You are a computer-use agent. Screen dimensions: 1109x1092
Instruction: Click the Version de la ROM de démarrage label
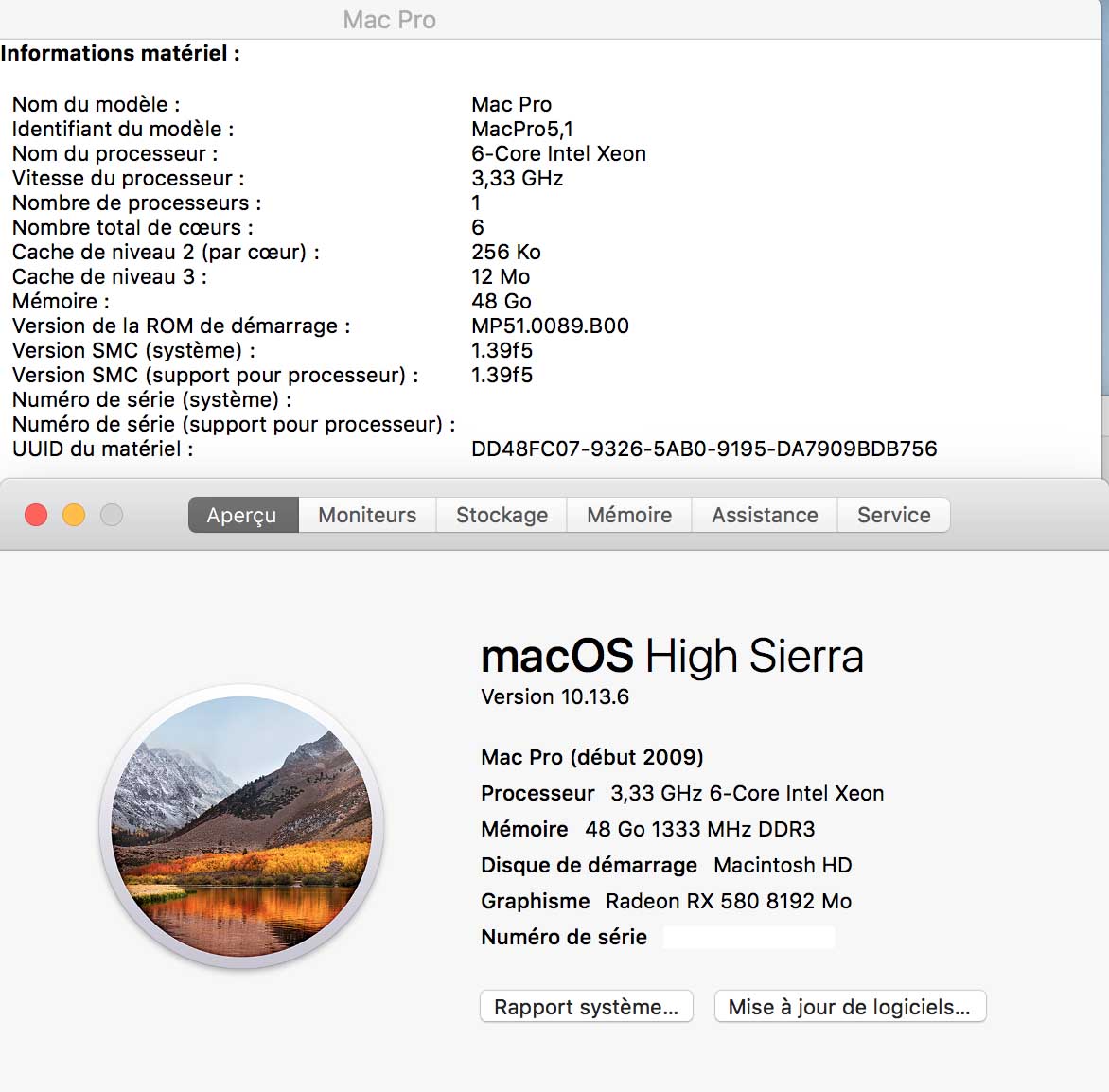(181, 326)
